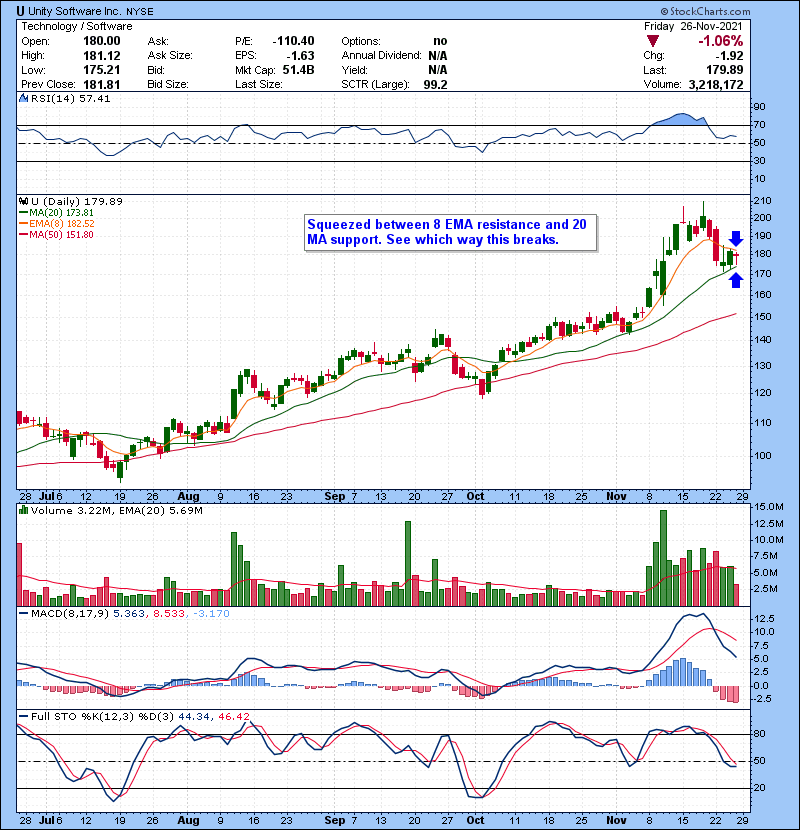Select the Low value 175.21
Viewport: 800px width, 830px height.
click(x=102, y=70)
